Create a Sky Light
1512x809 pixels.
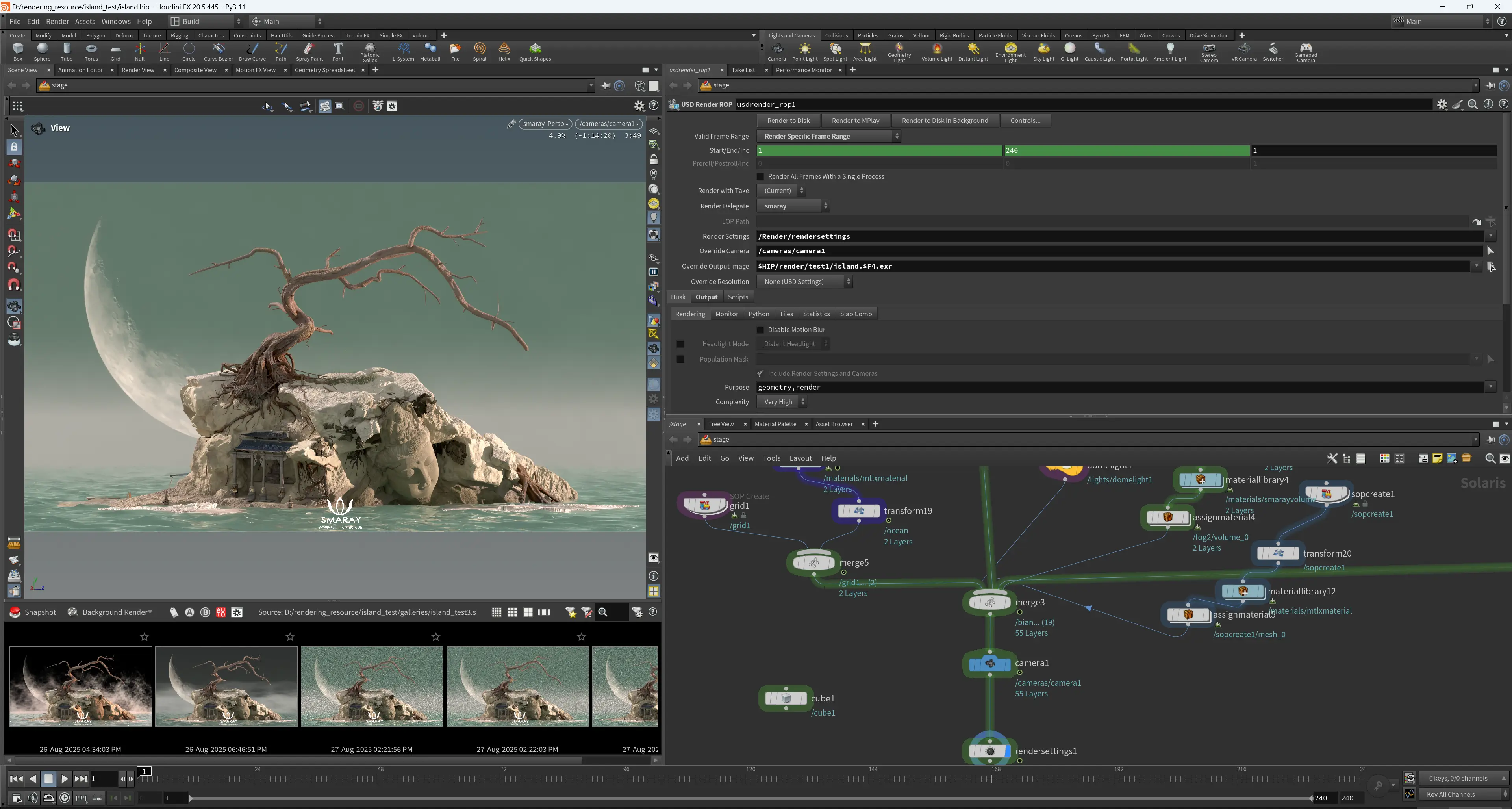tap(1043, 51)
